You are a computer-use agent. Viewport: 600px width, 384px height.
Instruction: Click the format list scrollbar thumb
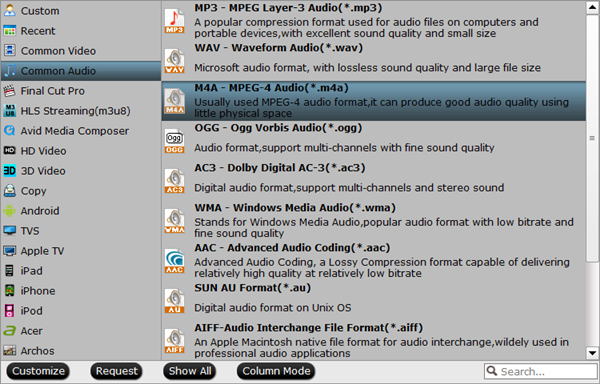pos(592,138)
